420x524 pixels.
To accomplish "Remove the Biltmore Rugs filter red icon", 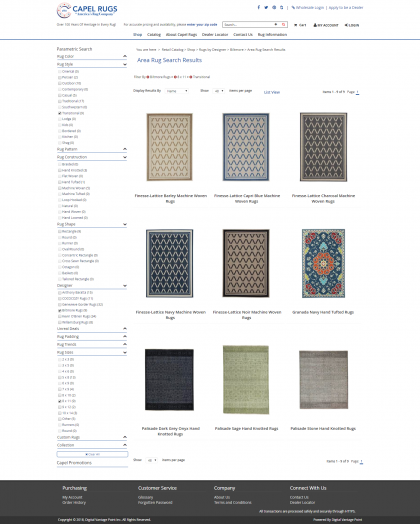I will (148, 77).
